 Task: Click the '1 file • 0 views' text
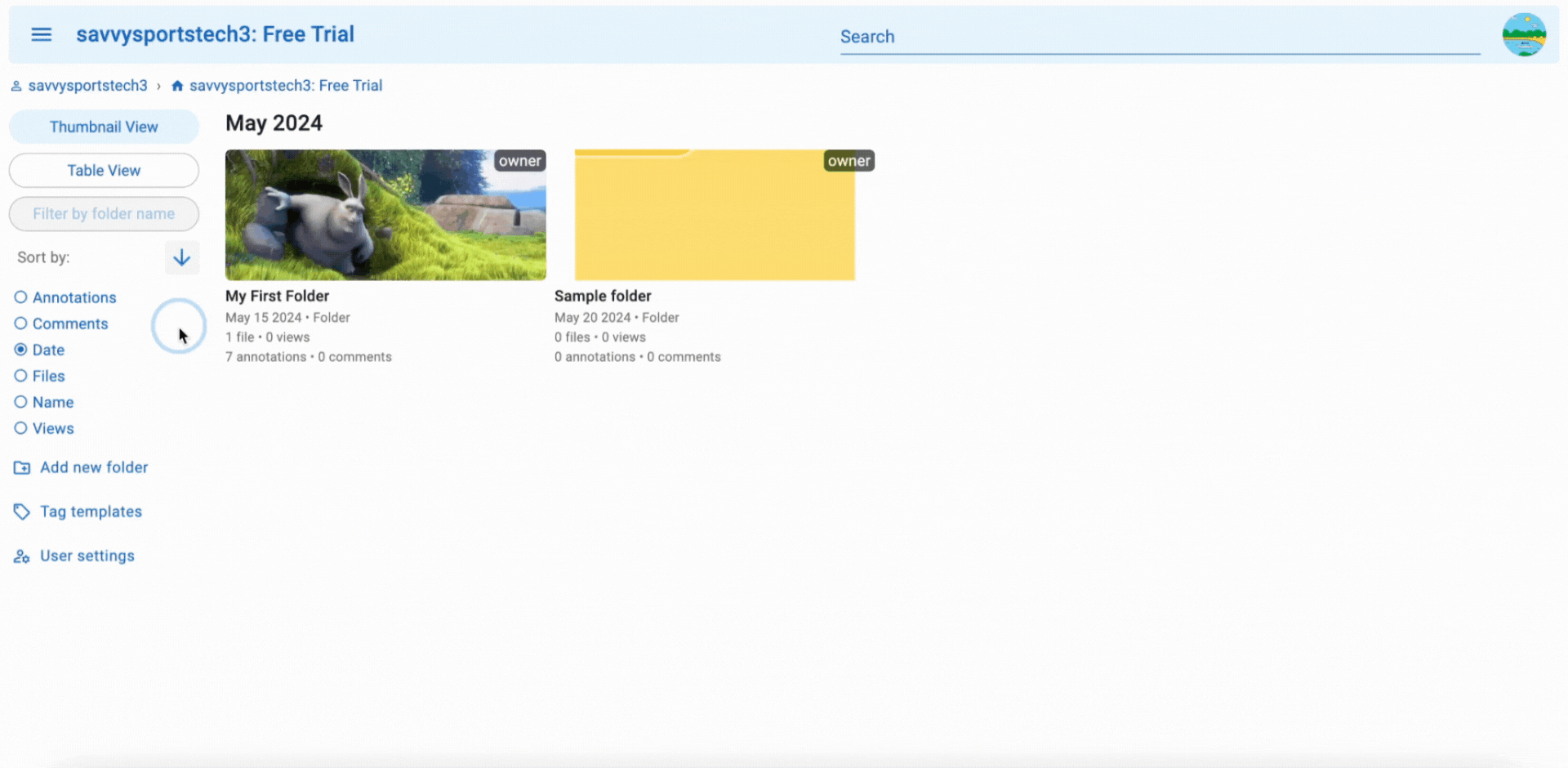click(268, 337)
